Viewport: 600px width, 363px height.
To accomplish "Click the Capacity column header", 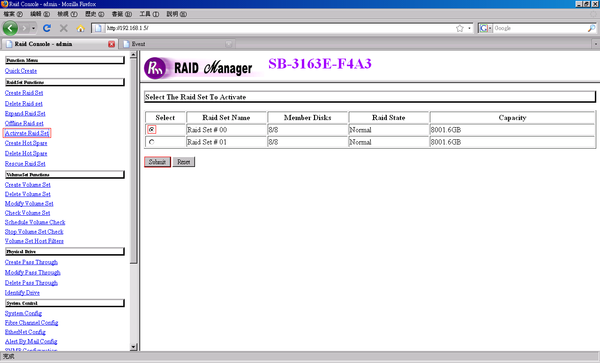I will [512, 117].
